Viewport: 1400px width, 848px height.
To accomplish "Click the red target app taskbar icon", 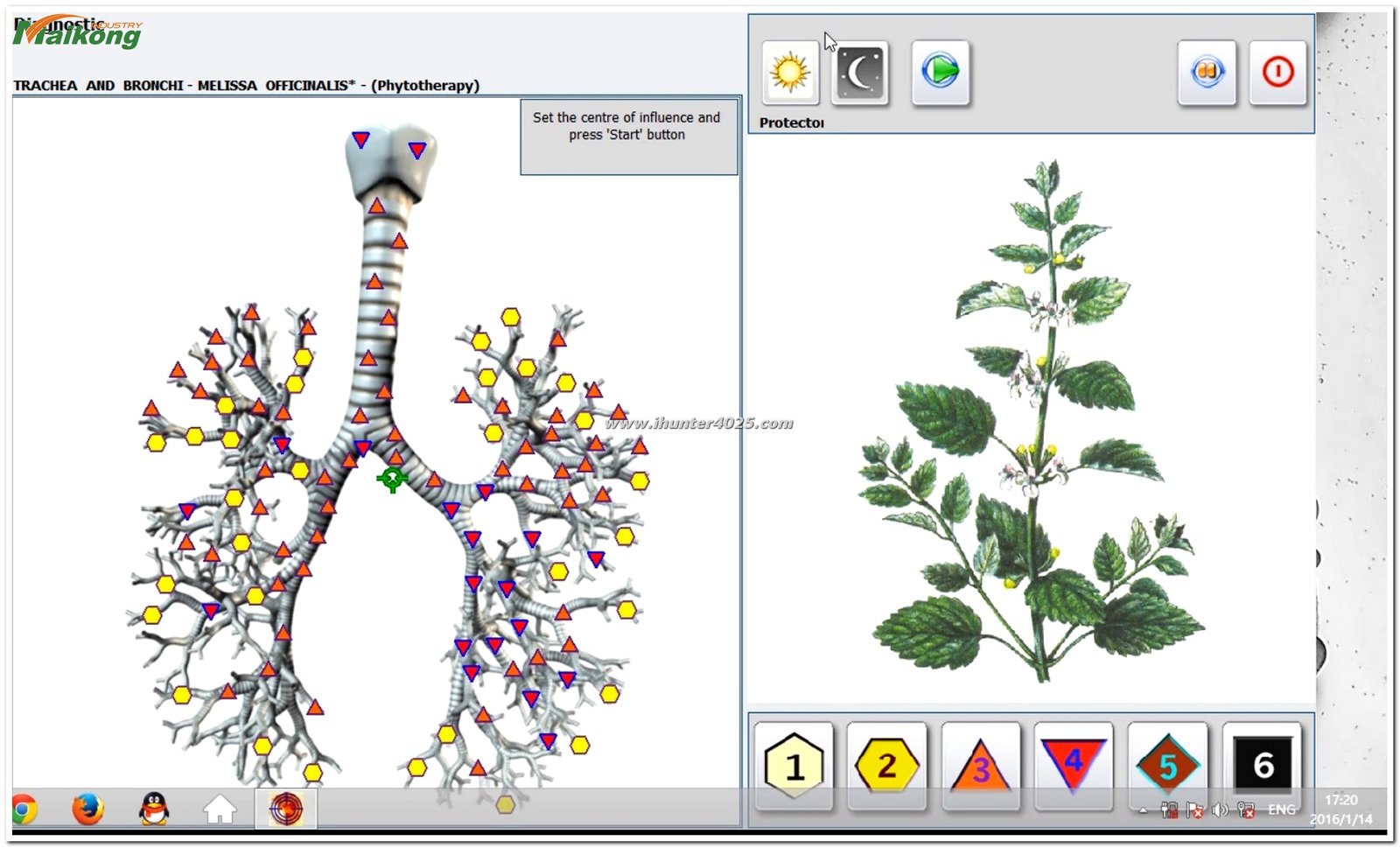I will pos(285,809).
